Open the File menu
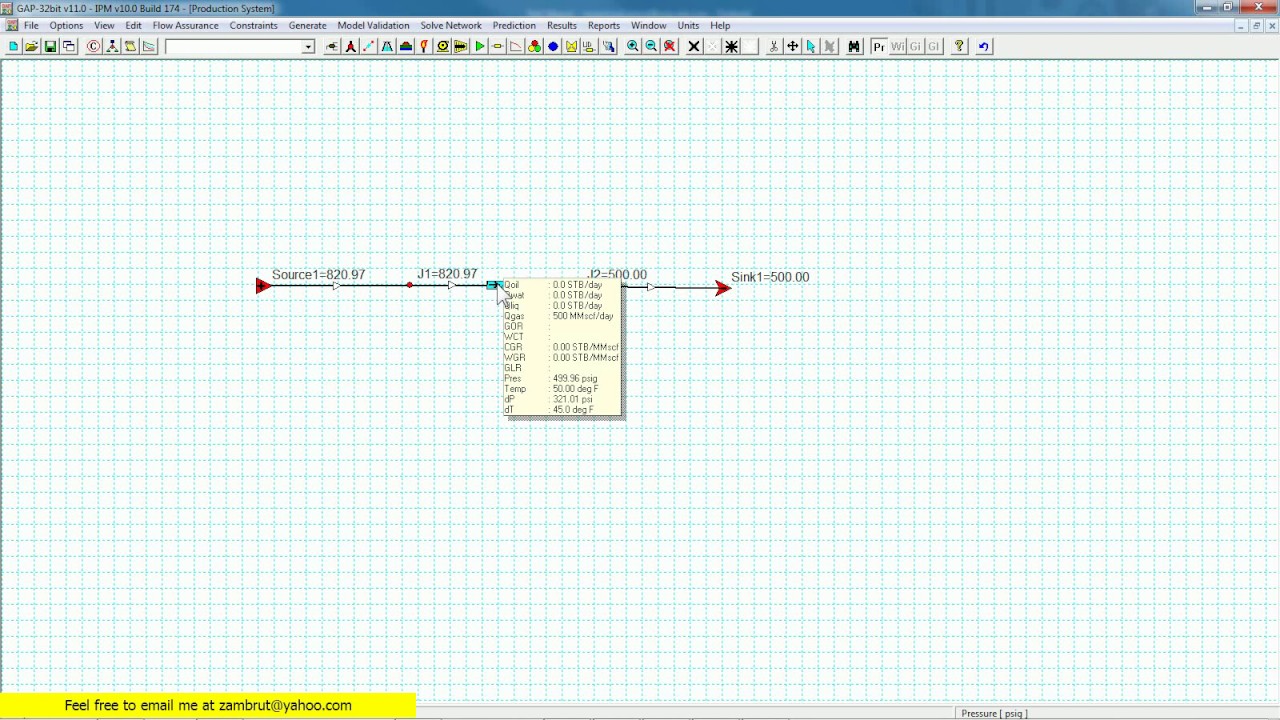This screenshot has width=1280, height=720. [x=31, y=25]
